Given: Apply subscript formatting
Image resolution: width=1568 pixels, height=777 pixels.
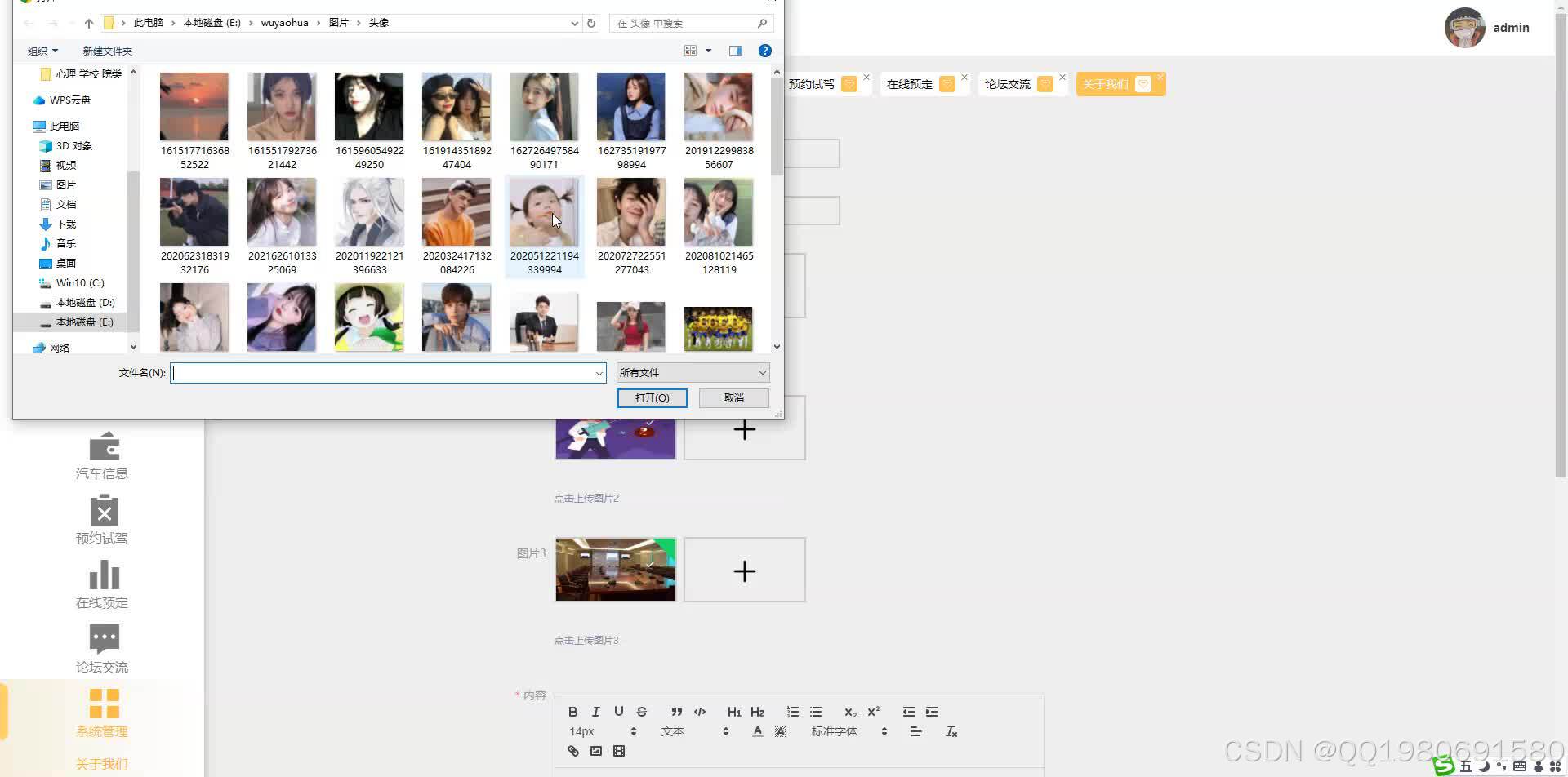Looking at the screenshot, I should 850,712.
